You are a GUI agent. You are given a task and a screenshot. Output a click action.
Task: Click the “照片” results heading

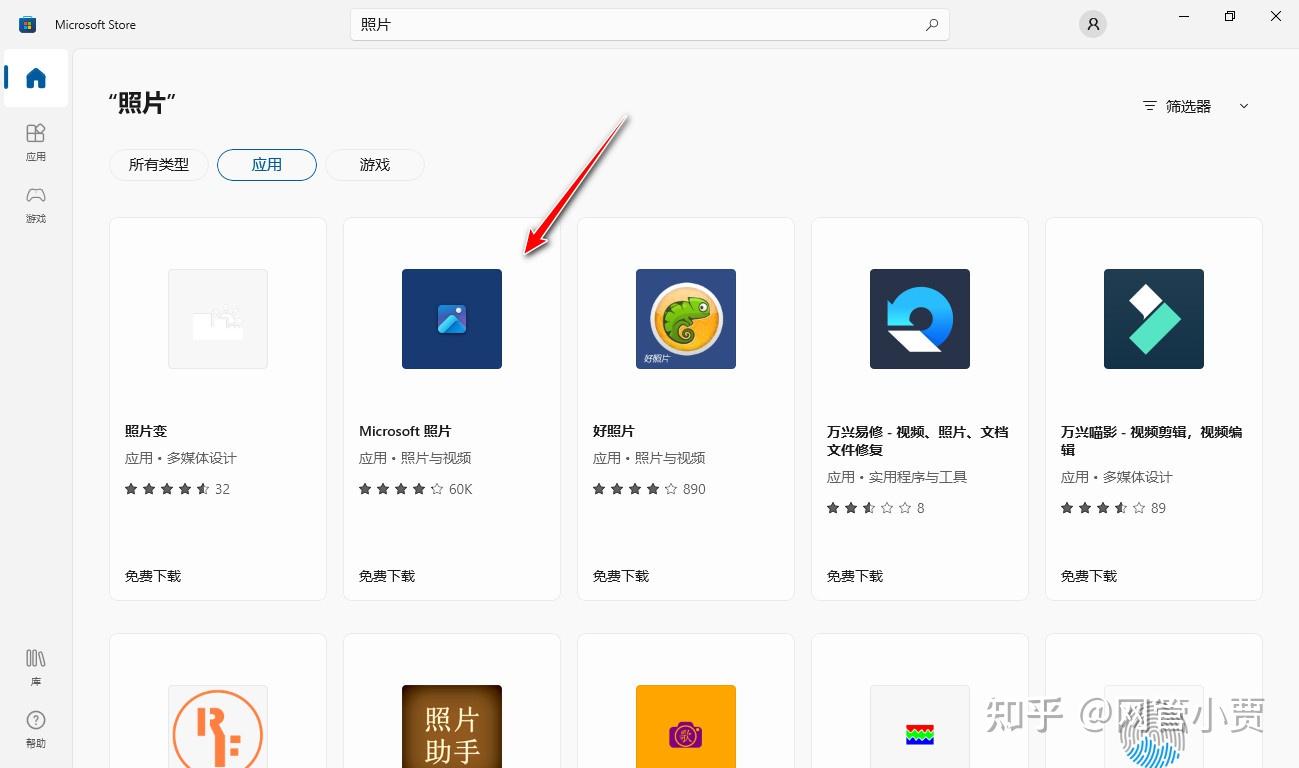[x=142, y=102]
